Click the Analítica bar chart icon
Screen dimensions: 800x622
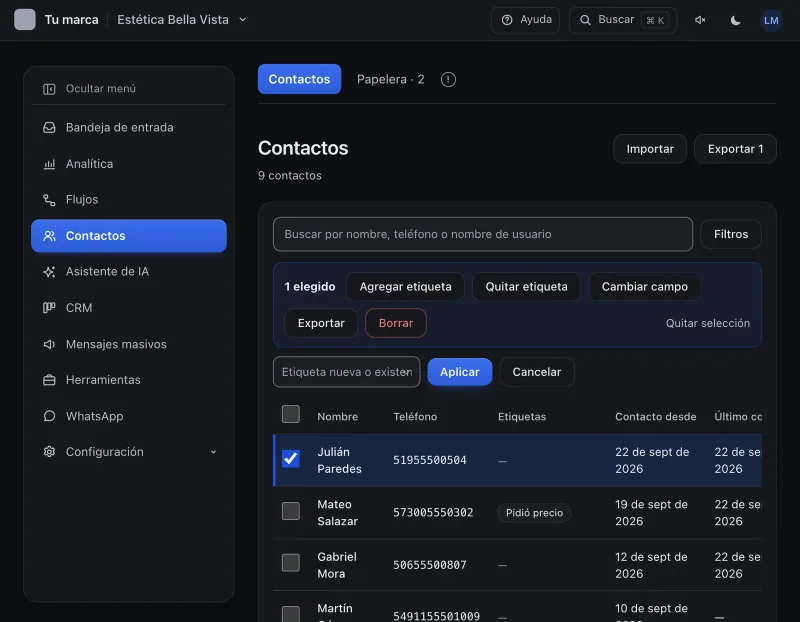(49, 164)
